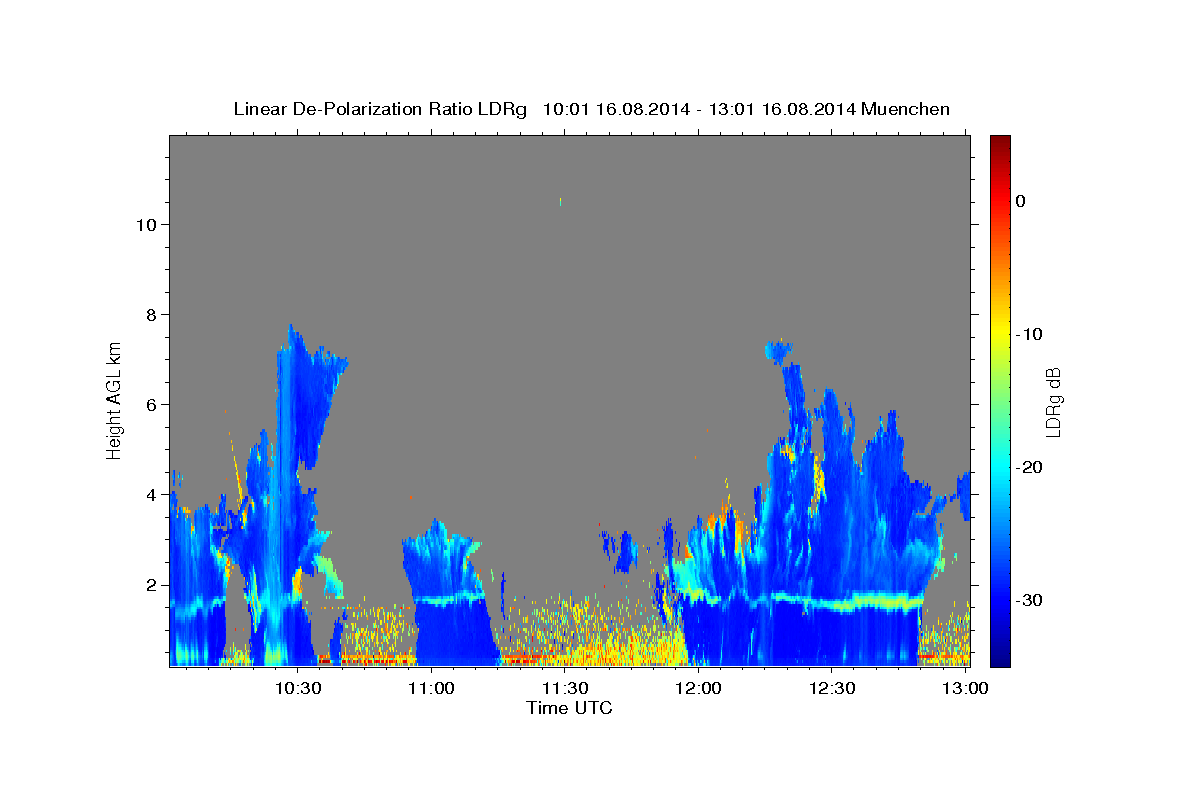Click the plot title 'Linear De-Polarization Ratio LDRg'
The height and width of the screenshot is (800, 1200).
pos(379,109)
